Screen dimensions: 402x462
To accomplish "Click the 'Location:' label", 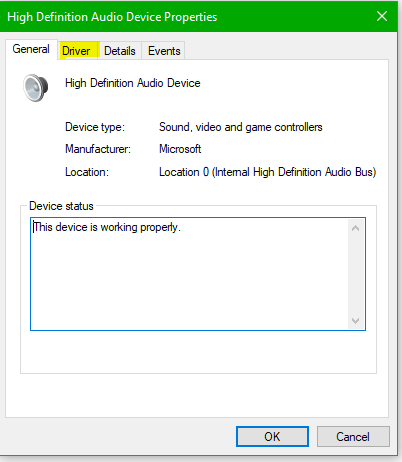I will point(87,172).
